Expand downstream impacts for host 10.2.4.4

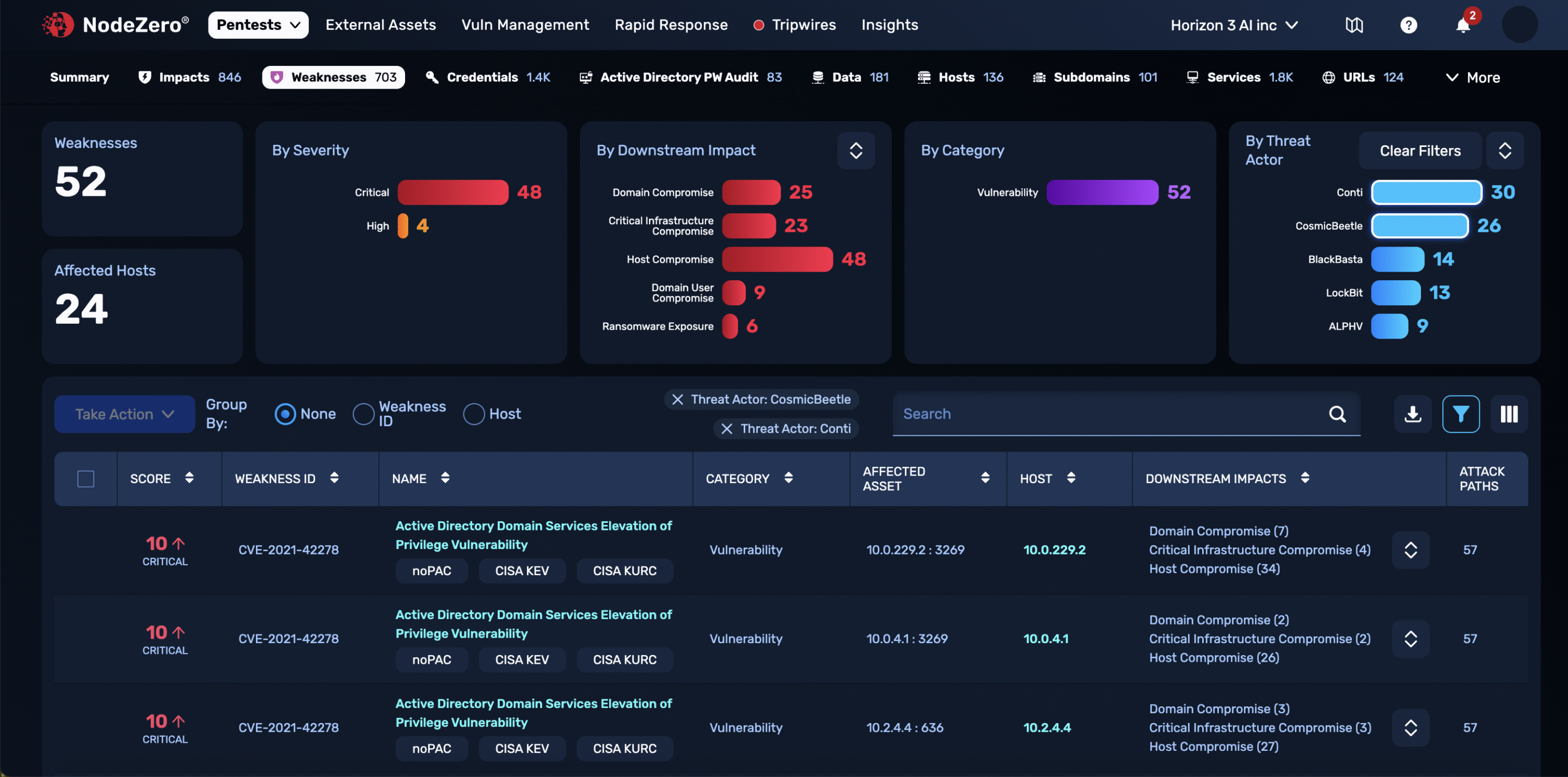[x=1410, y=727]
